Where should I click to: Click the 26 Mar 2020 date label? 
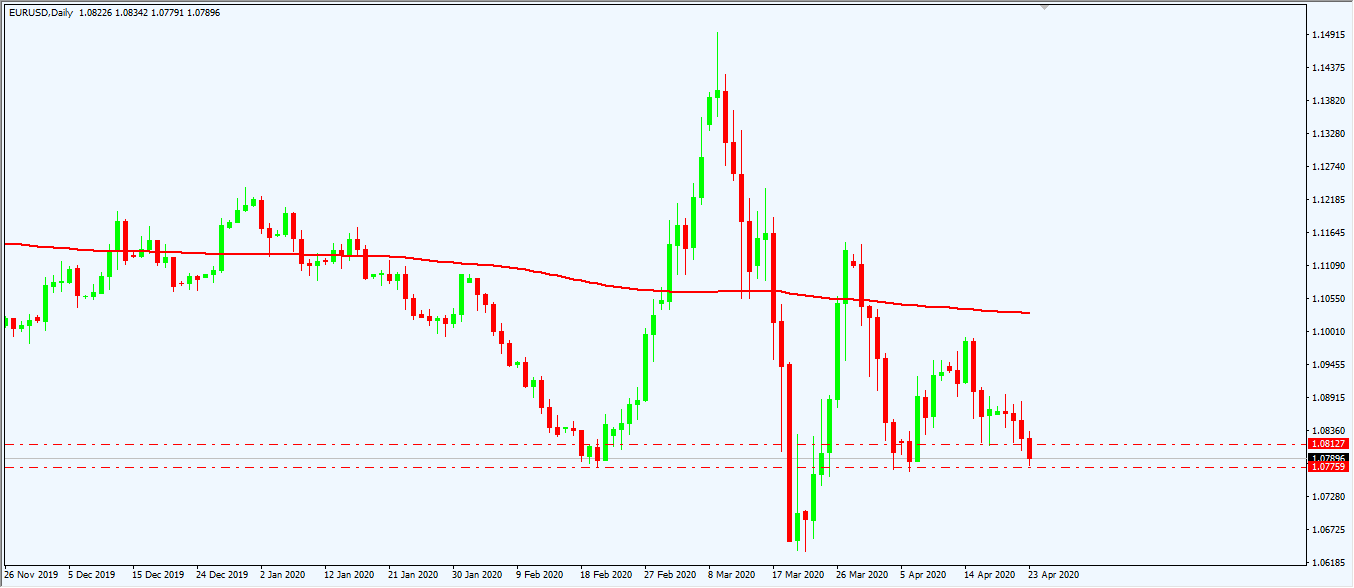point(862,575)
